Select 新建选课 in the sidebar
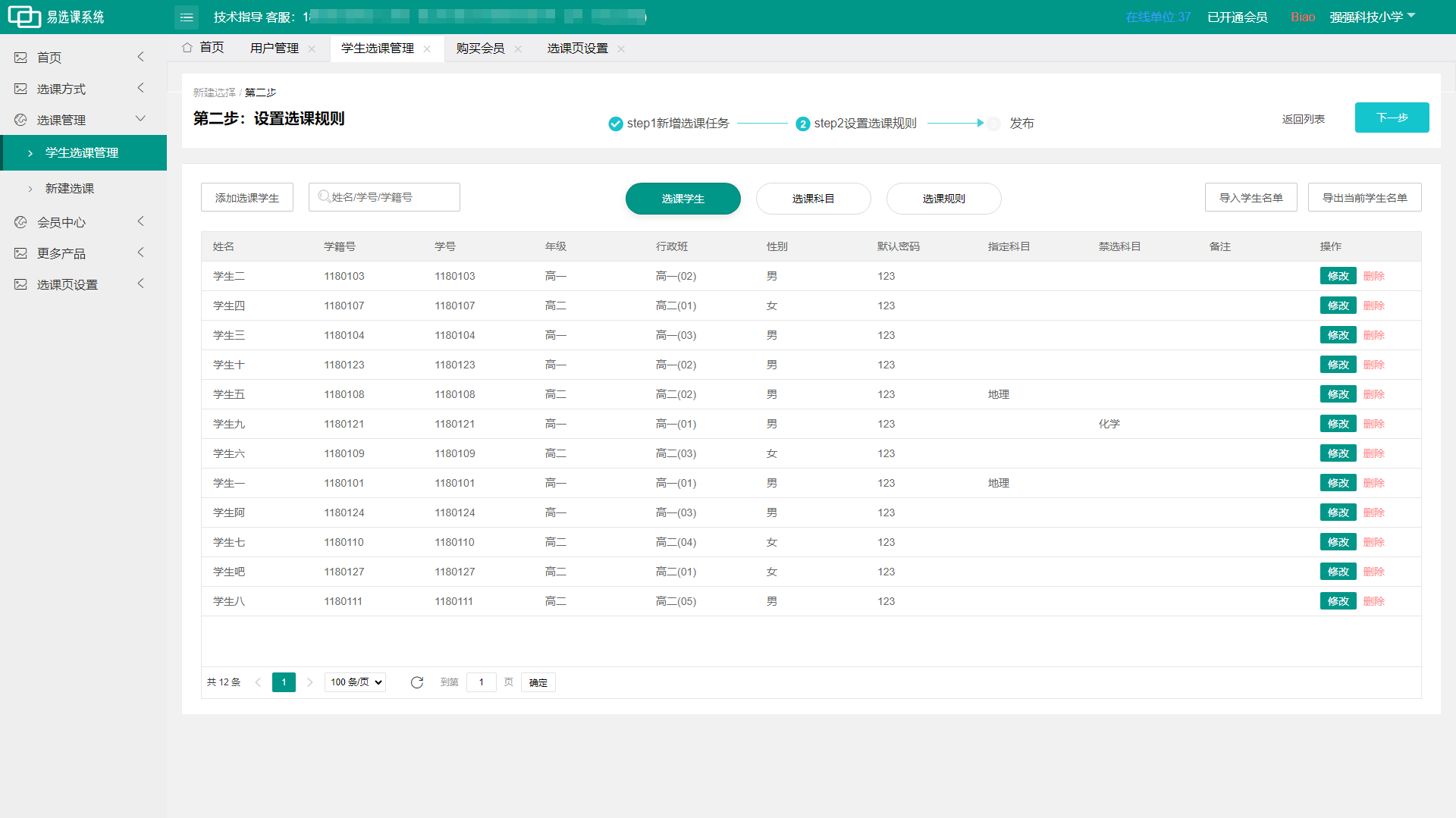This screenshot has height=818, width=1456. (70, 188)
